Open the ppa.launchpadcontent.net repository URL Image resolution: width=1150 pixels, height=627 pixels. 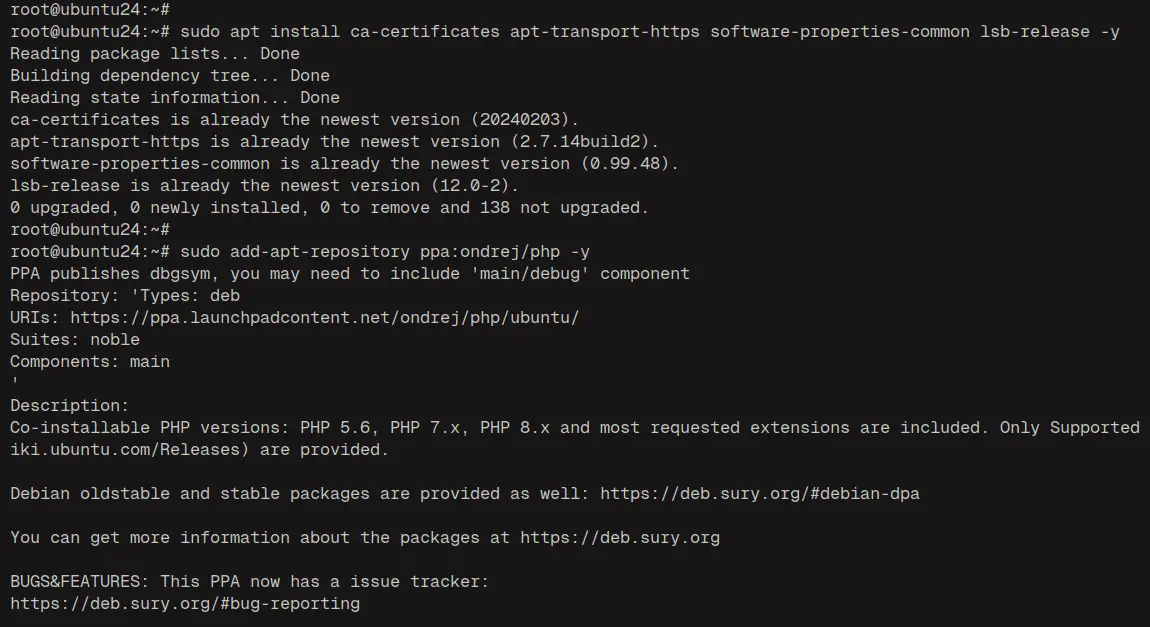[x=324, y=318]
